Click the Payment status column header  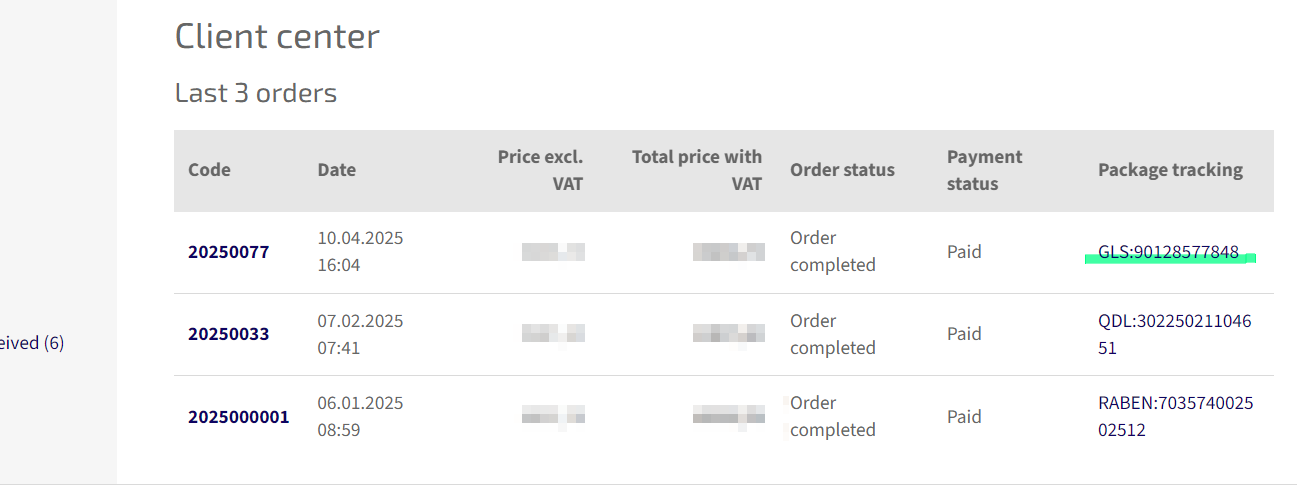click(x=984, y=170)
